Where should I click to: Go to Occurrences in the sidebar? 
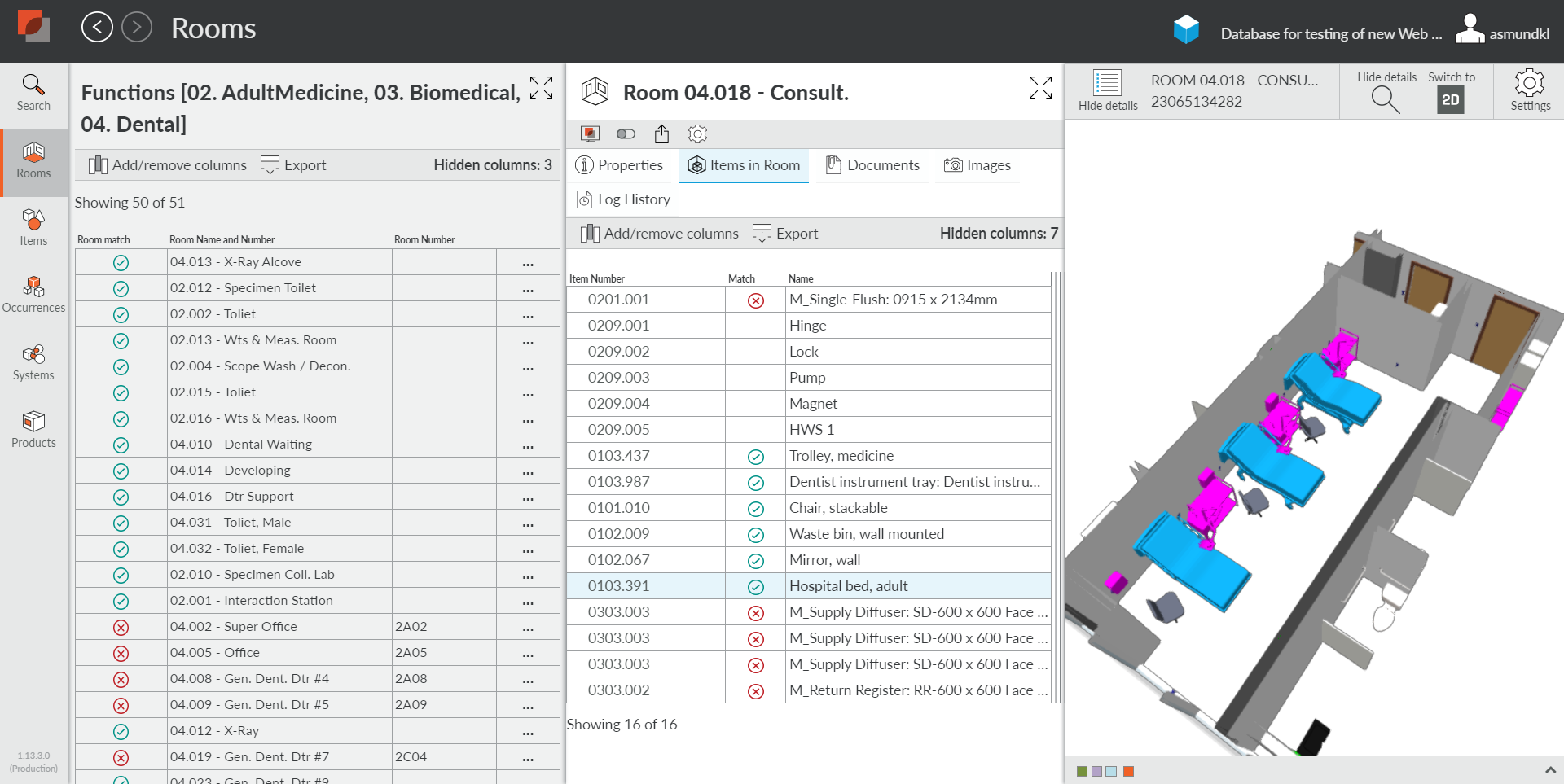click(x=33, y=294)
